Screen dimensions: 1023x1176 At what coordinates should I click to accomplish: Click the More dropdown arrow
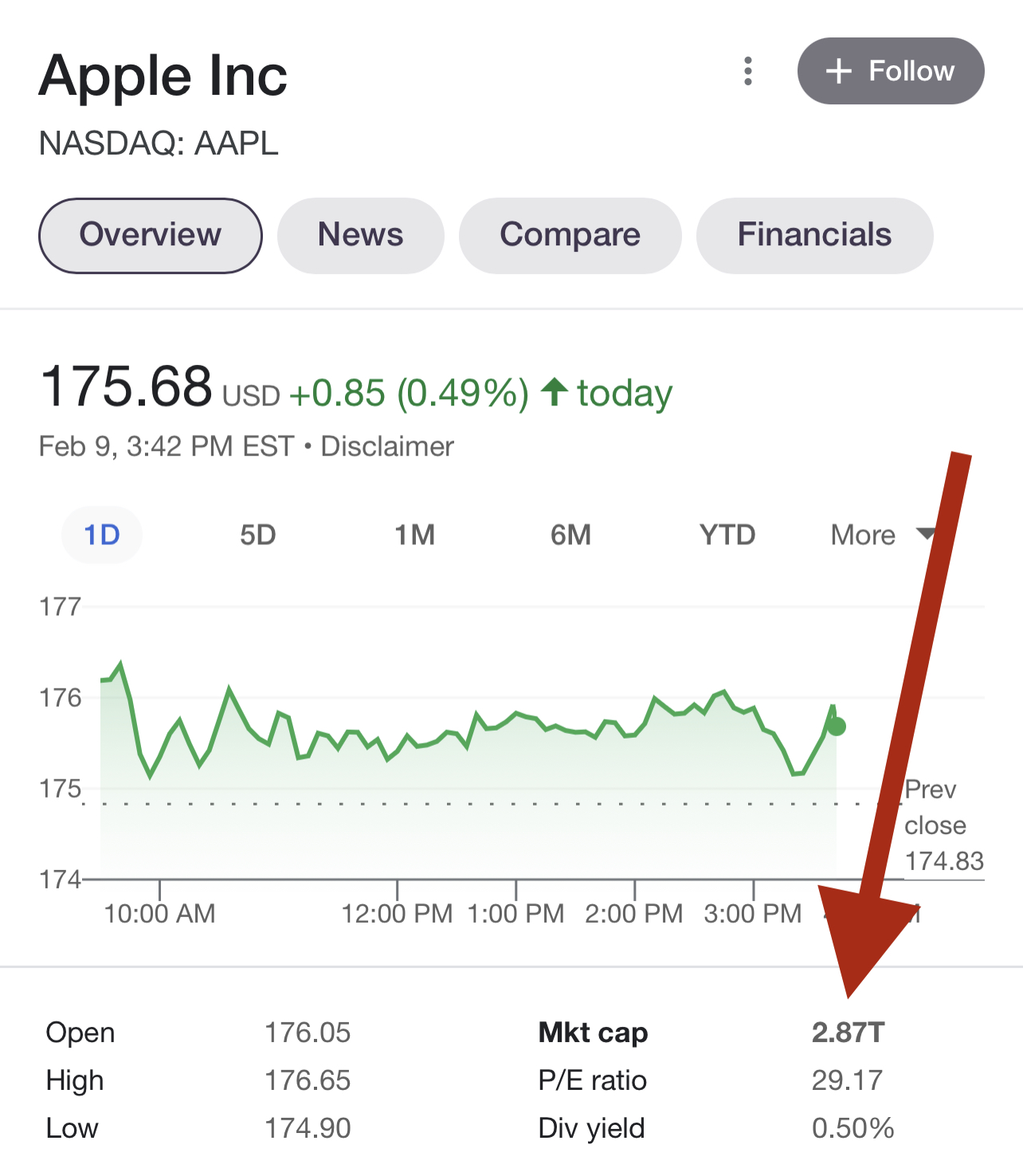(x=924, y=534)
